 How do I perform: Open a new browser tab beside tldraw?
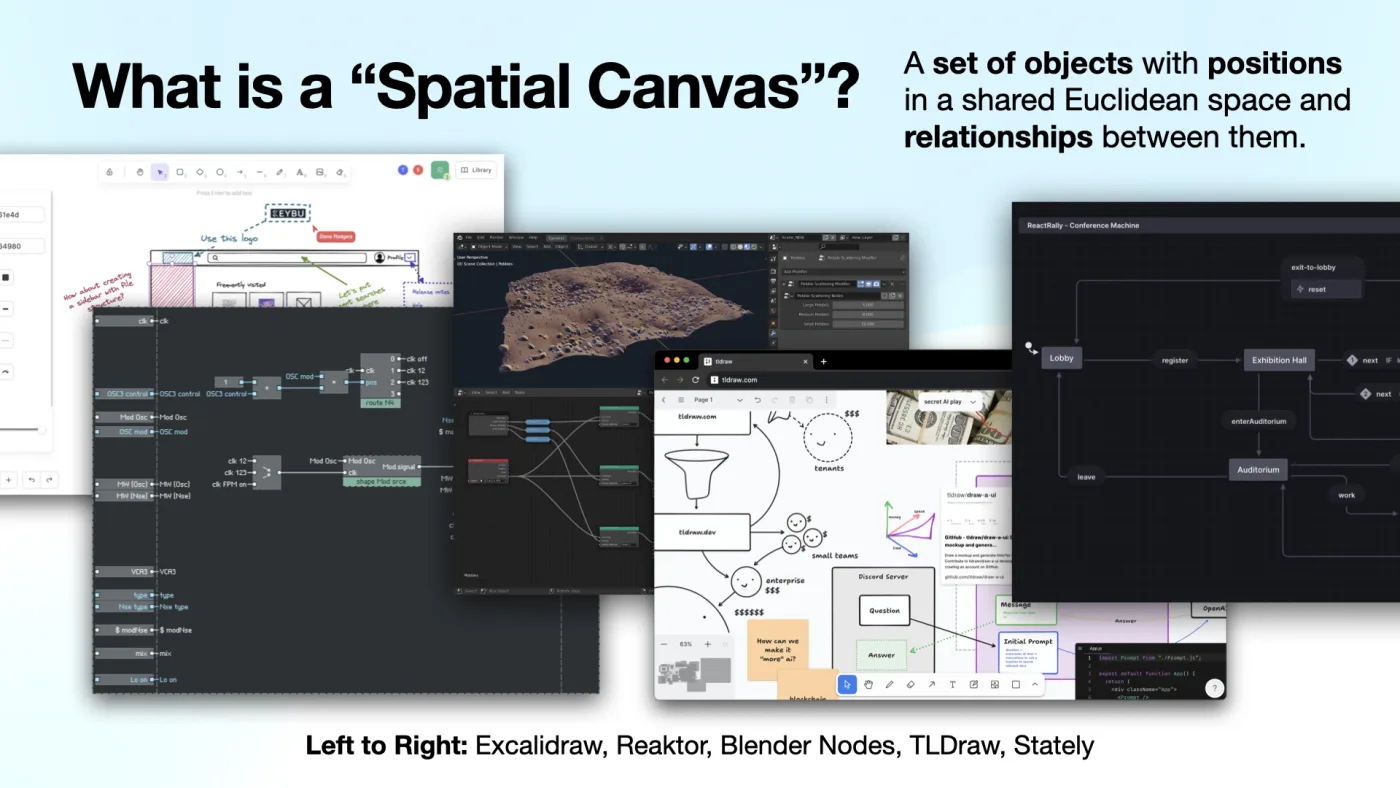click(x=824, y=361)
